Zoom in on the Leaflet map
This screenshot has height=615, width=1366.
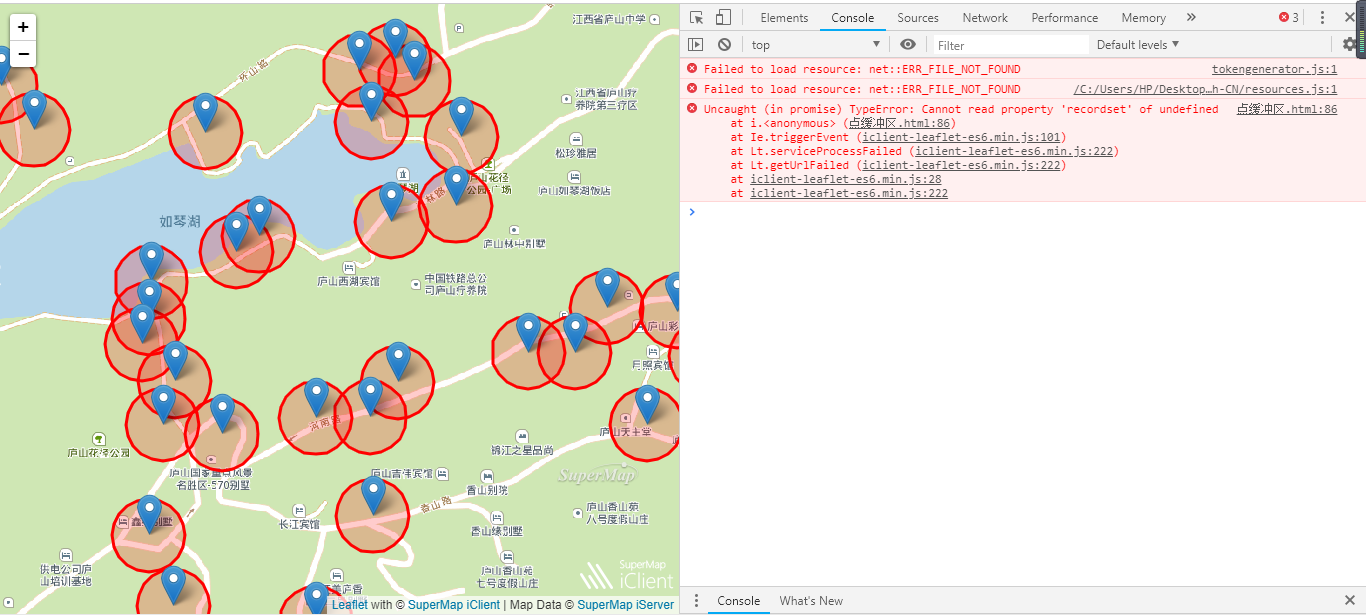23,28
